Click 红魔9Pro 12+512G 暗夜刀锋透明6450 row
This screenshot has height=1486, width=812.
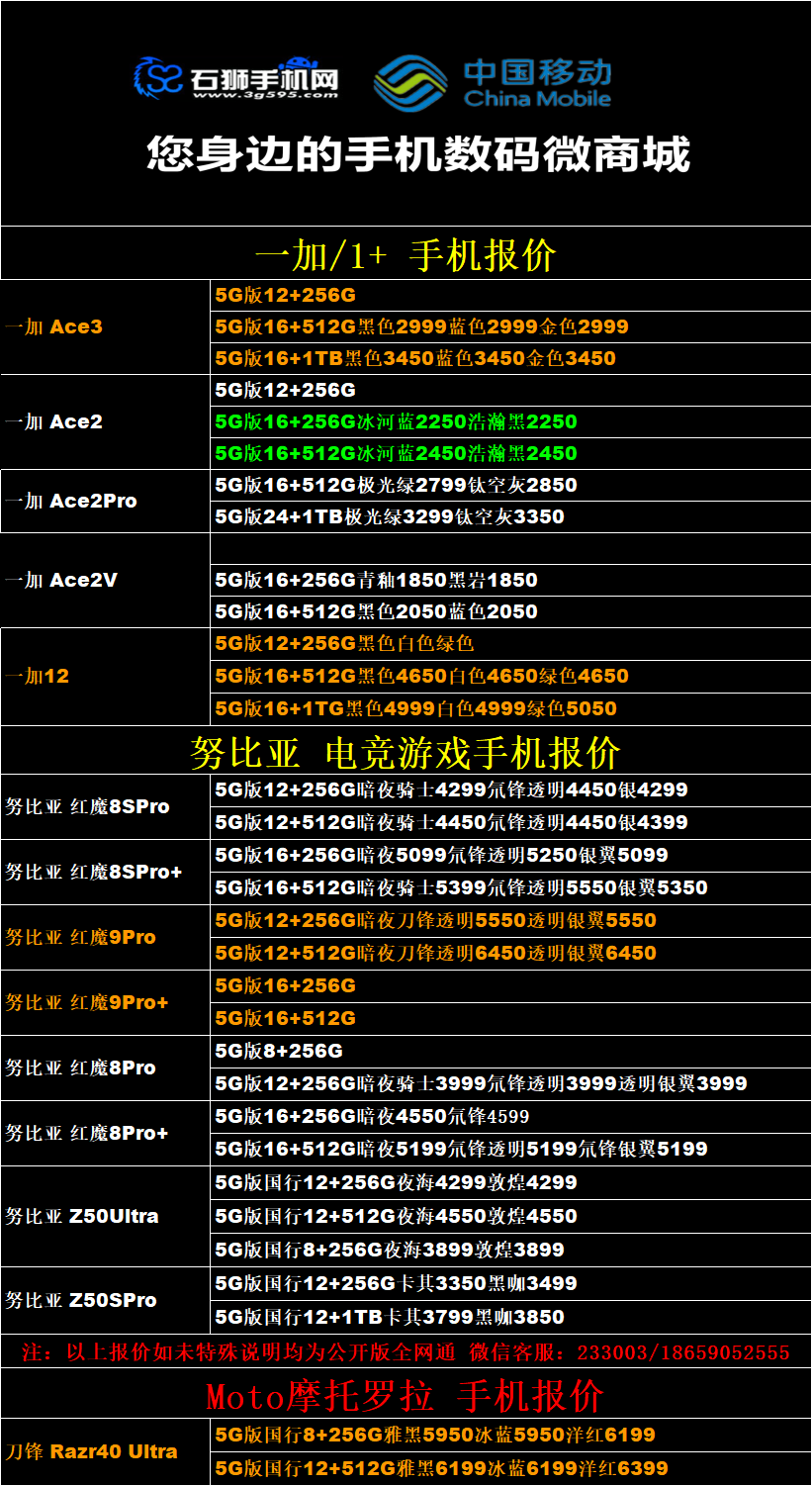tap(511, 954)
